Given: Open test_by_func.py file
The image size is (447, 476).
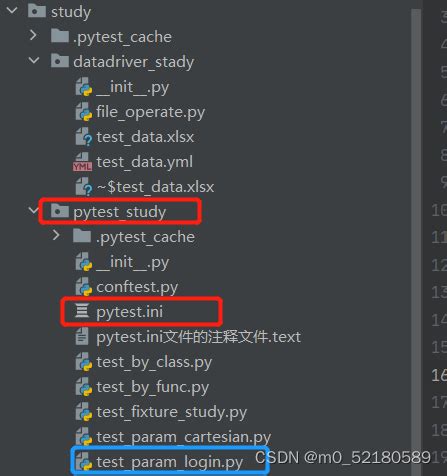Looking at the screenshot, I should (153, 387).
